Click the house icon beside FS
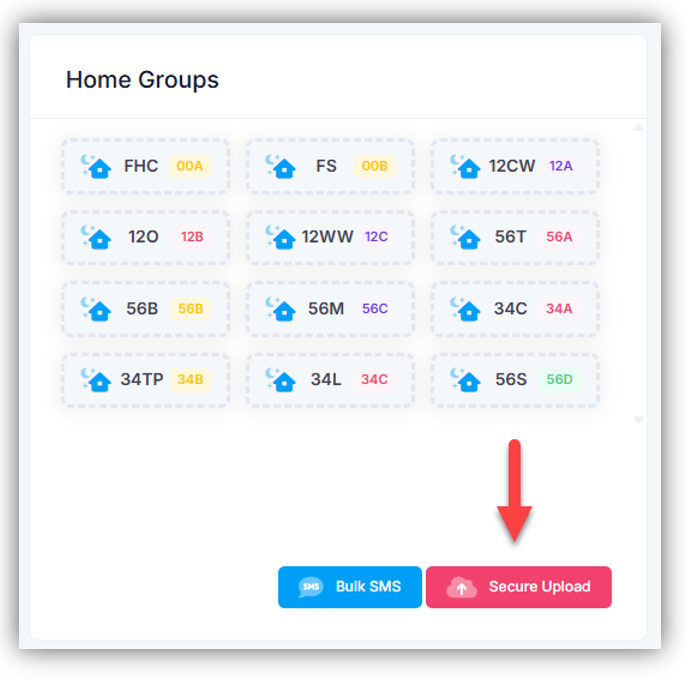This screenshot has height=682, width=686. pos(281,166)
